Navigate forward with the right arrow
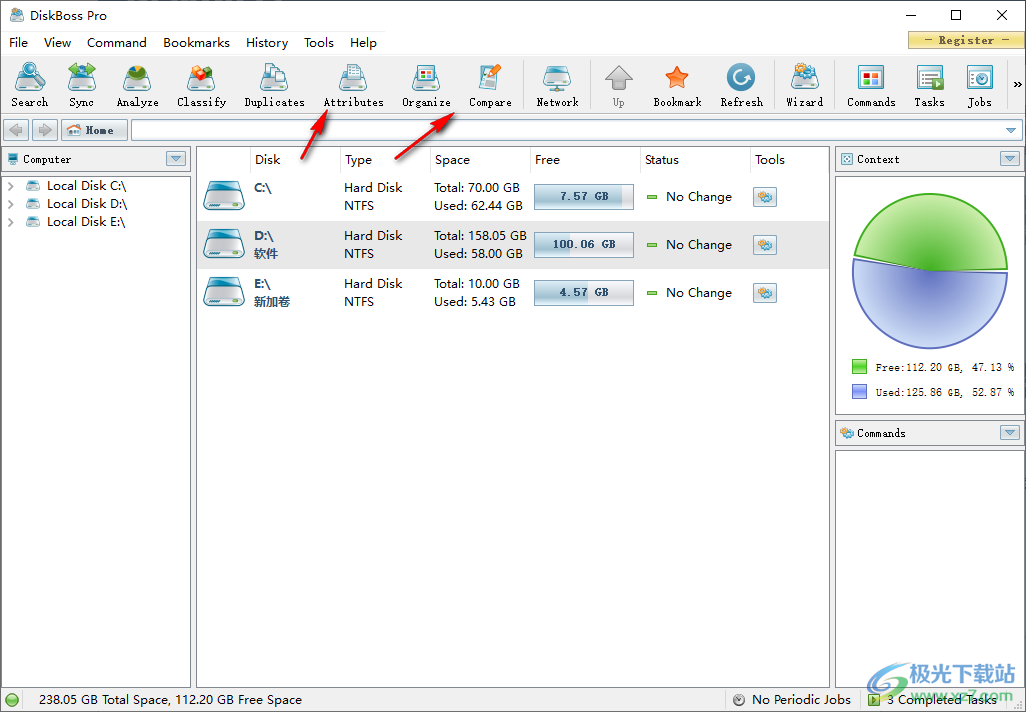Image resolution: width=1026 pixels, height=712 pixels. pos(44,130)
